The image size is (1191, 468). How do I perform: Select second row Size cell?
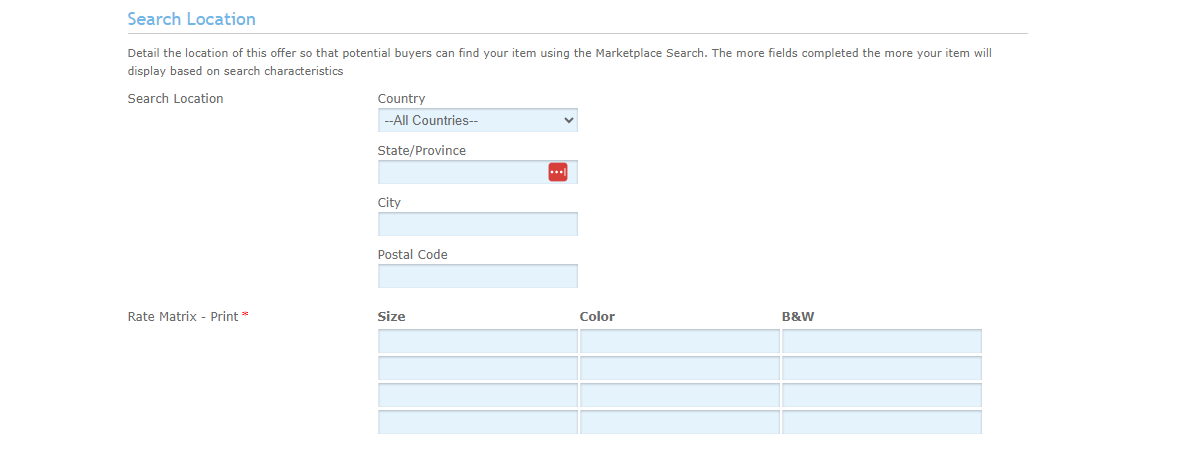[x=477, y=369]
